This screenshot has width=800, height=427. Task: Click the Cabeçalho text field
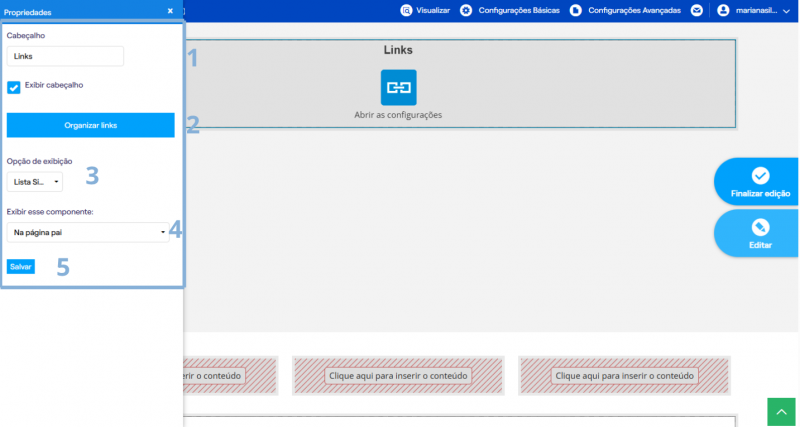(65, 56)
